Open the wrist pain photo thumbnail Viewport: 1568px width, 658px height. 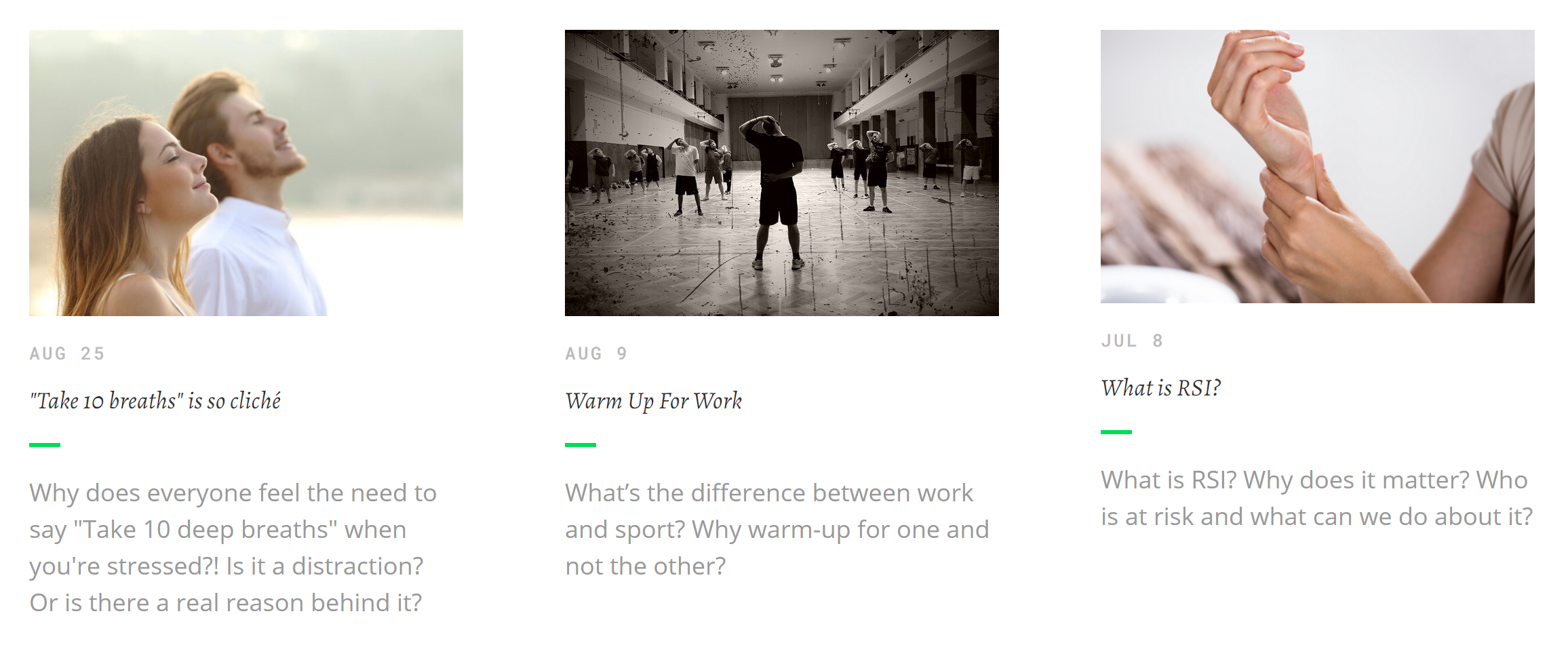click(1318, 166)
